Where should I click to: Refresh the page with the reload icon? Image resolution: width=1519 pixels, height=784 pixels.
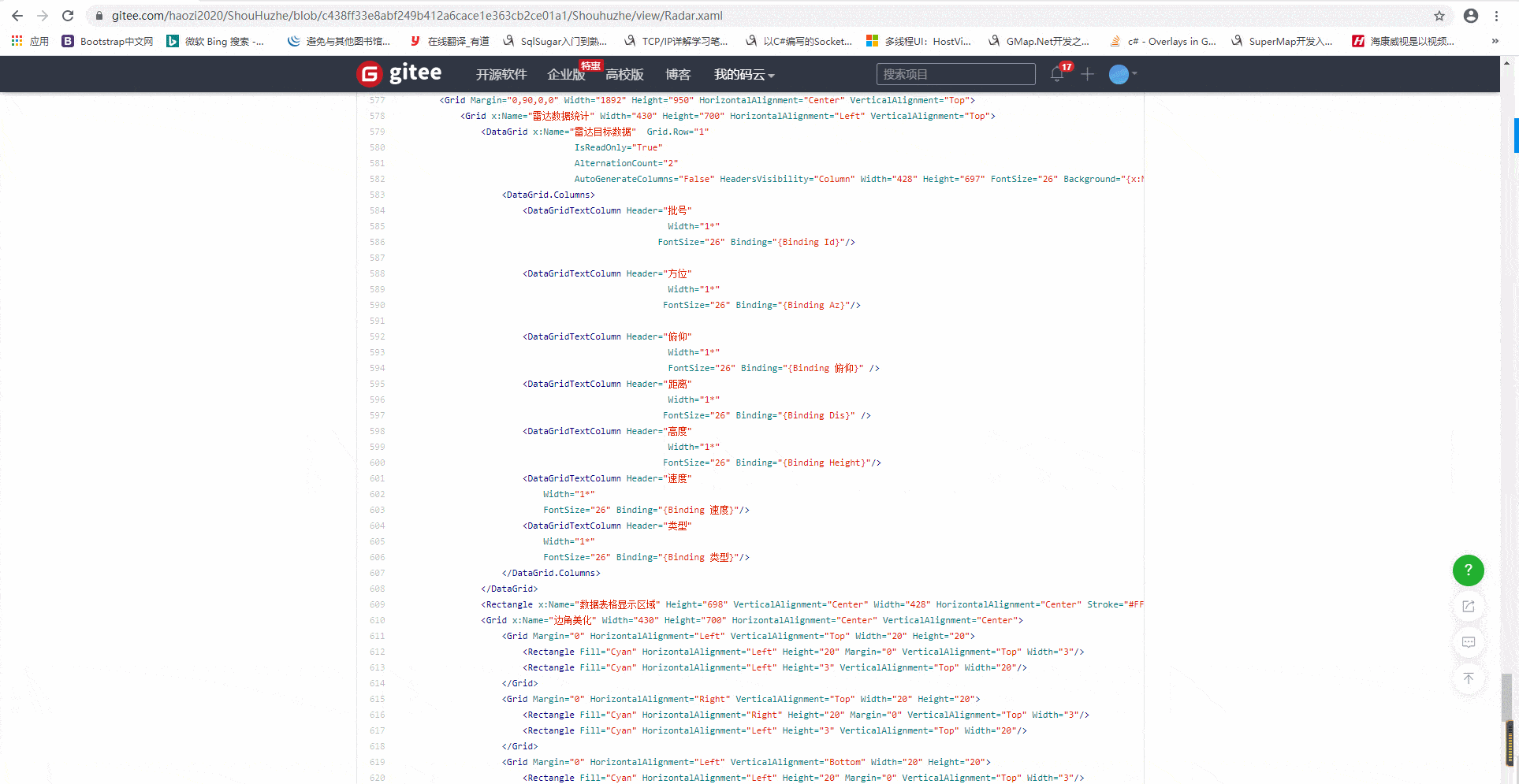pos(67,15)
